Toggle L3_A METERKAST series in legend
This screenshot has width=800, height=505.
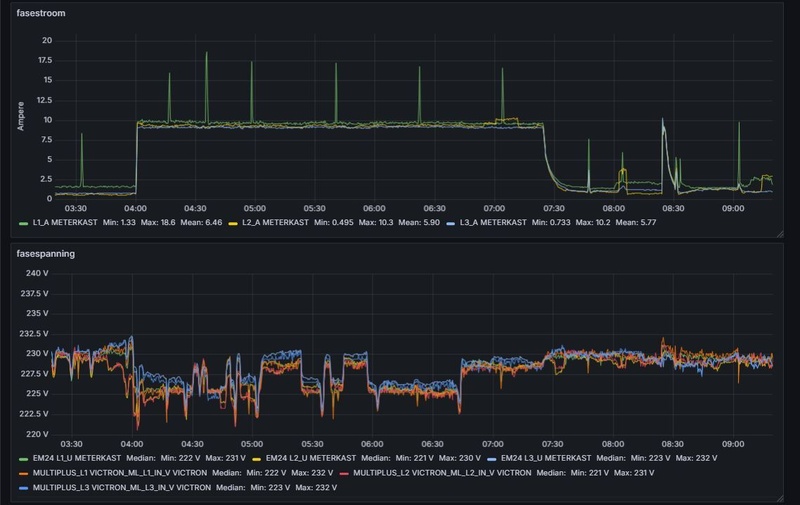click(493, 222)
